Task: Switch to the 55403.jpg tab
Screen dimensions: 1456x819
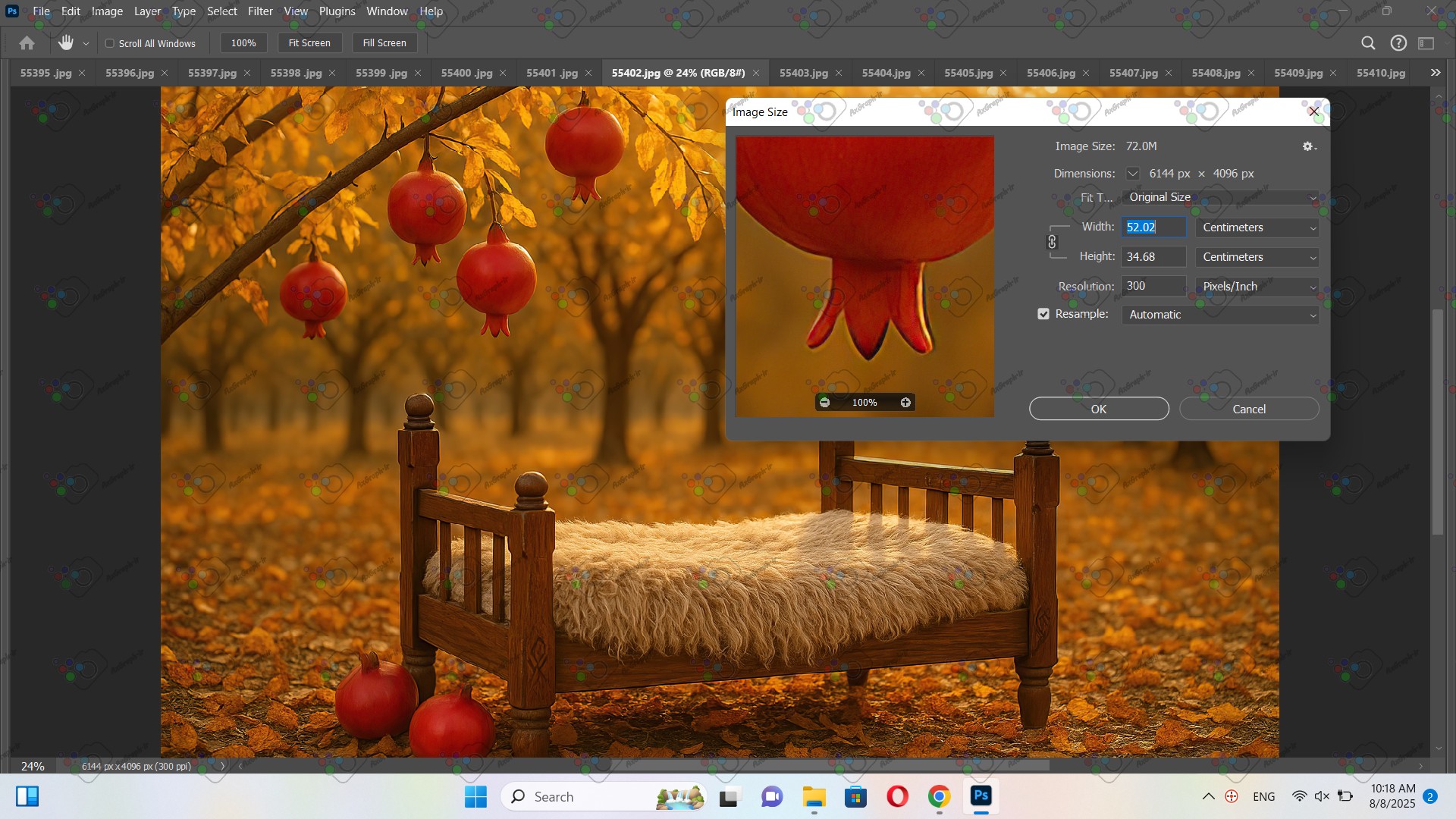Action: (x=803, y=73)
